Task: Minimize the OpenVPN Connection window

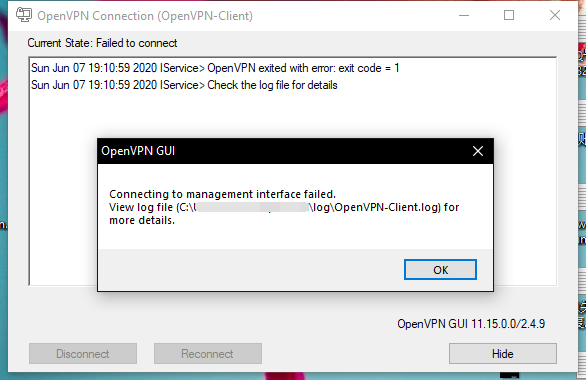Action: pos(464,15)
